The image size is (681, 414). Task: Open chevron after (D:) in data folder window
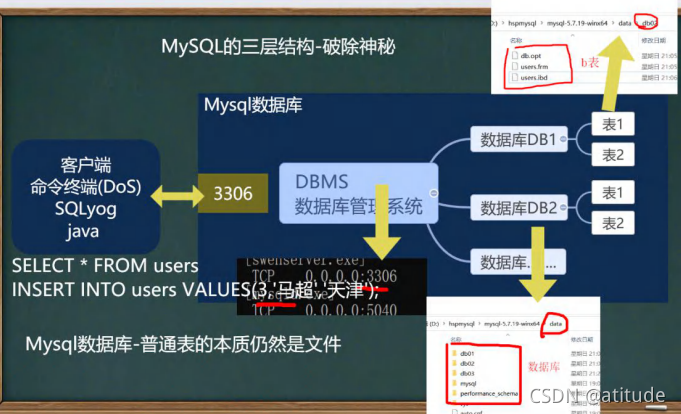pyautogui.click(x=444, y=324)
